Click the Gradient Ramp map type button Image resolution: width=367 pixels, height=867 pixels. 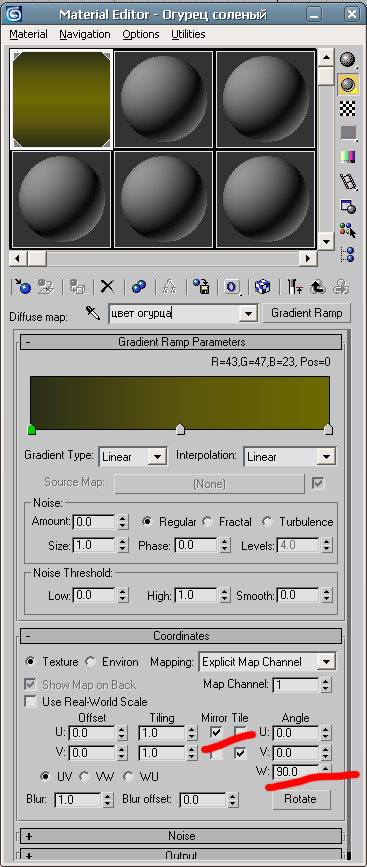coord(307,313)
